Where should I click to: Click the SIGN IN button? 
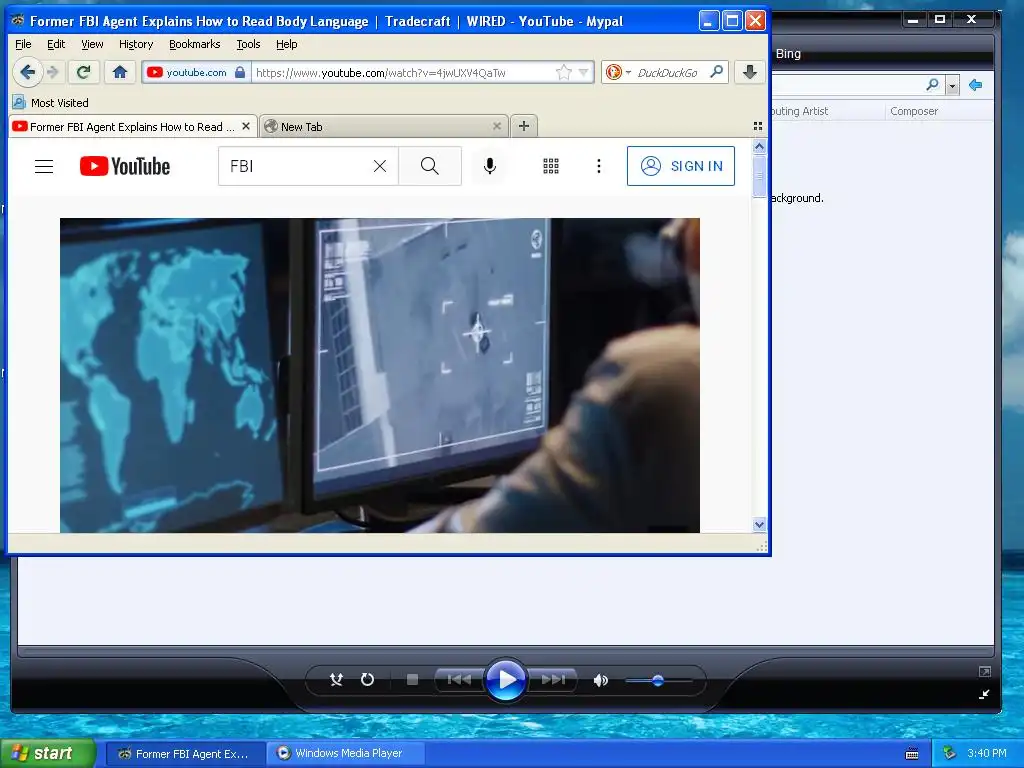pos(680,166)
